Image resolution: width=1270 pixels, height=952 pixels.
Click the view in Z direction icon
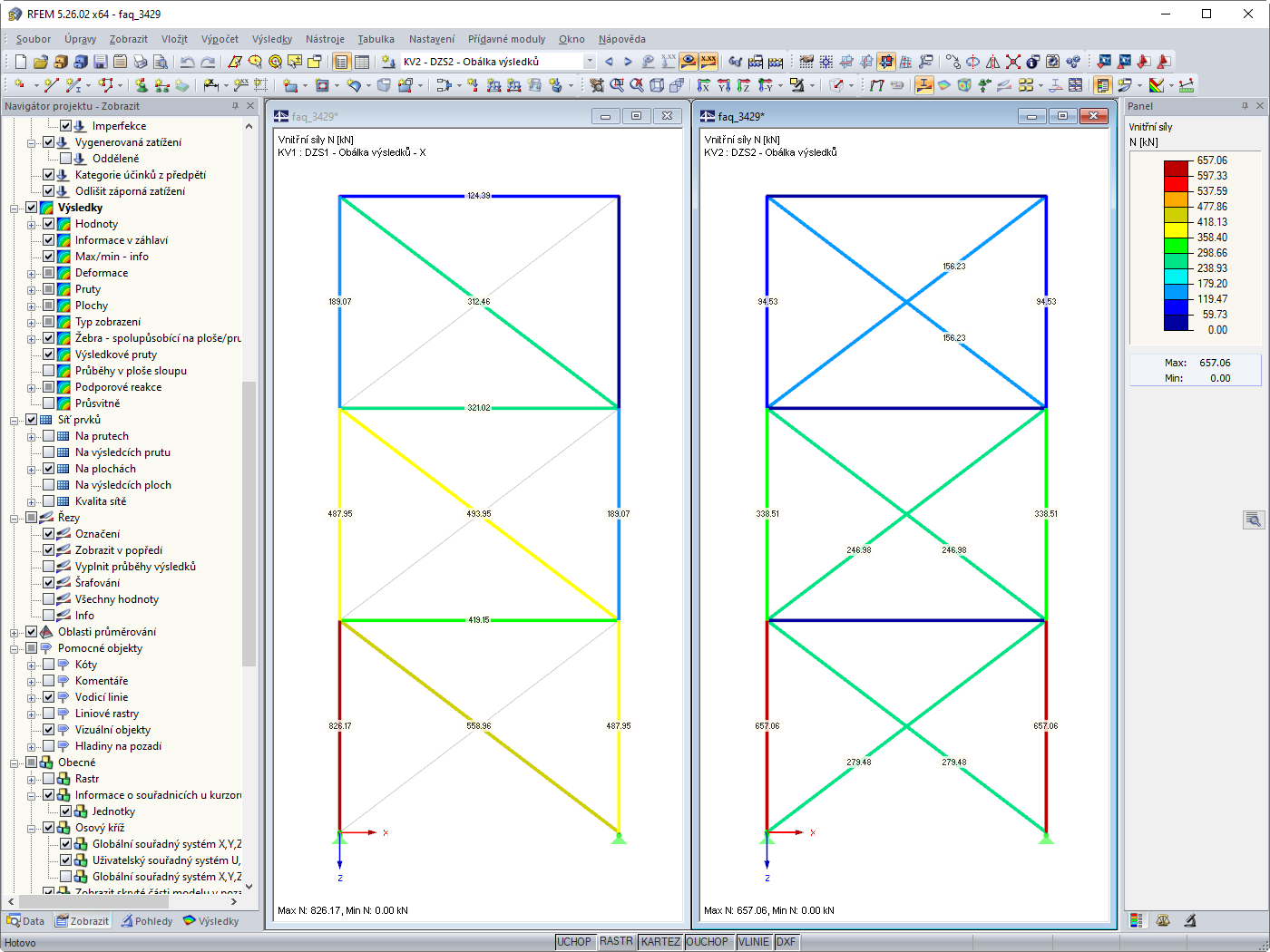(744, 85)
